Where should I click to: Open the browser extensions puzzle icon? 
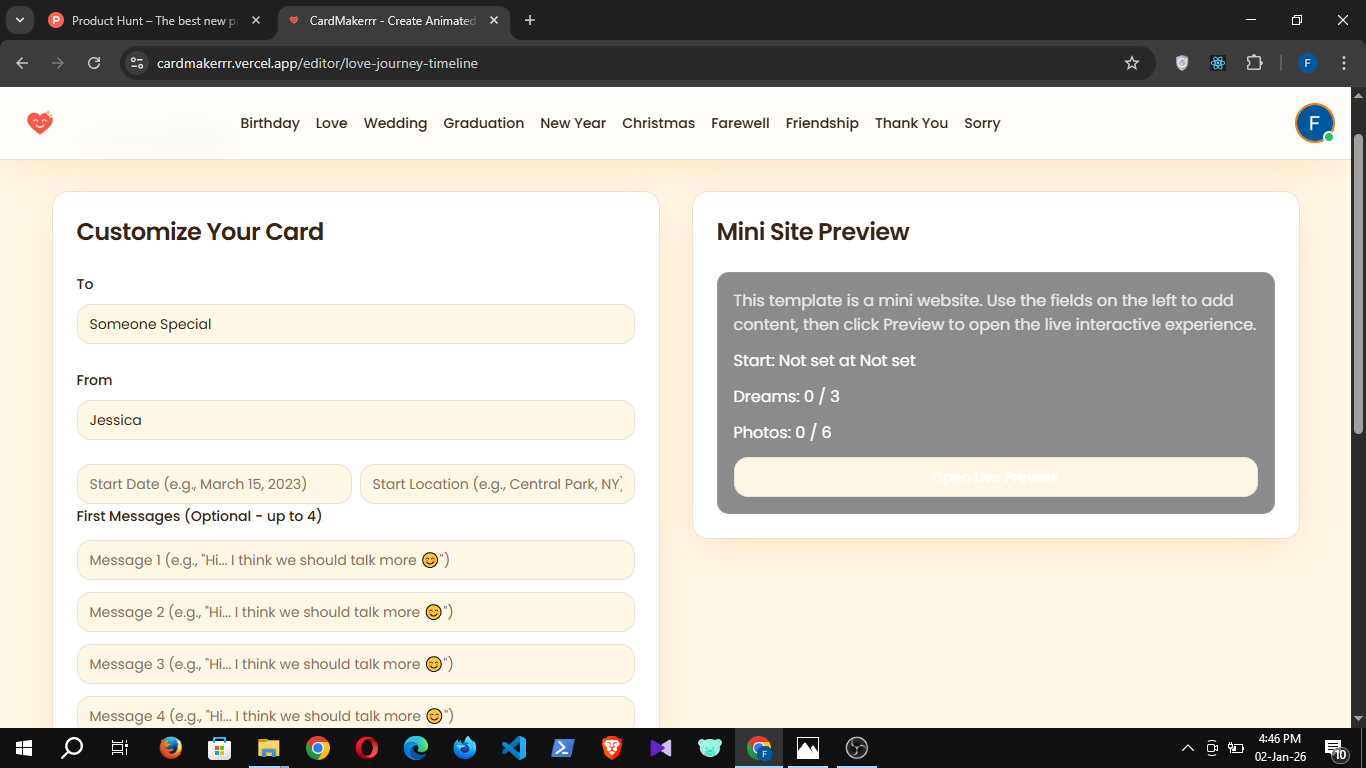pyautogui.click(x=1255, y=62)
